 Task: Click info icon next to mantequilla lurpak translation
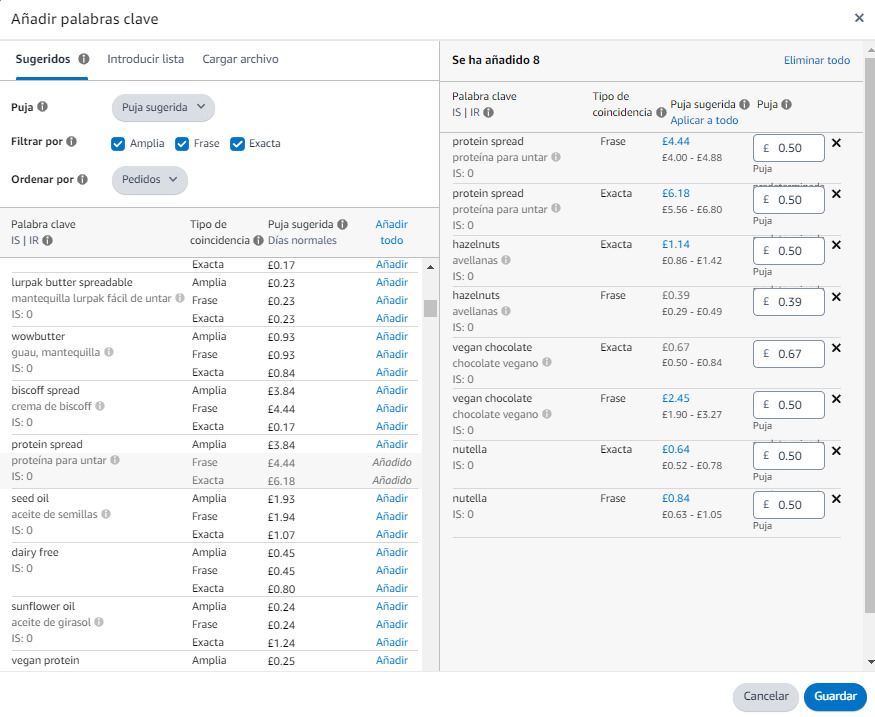[180, 298]
